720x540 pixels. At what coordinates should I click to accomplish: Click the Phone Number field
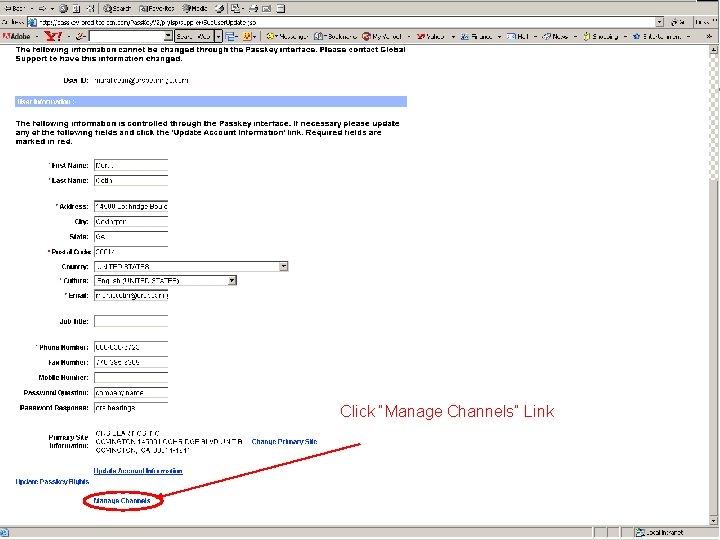(x=131, y=347)
